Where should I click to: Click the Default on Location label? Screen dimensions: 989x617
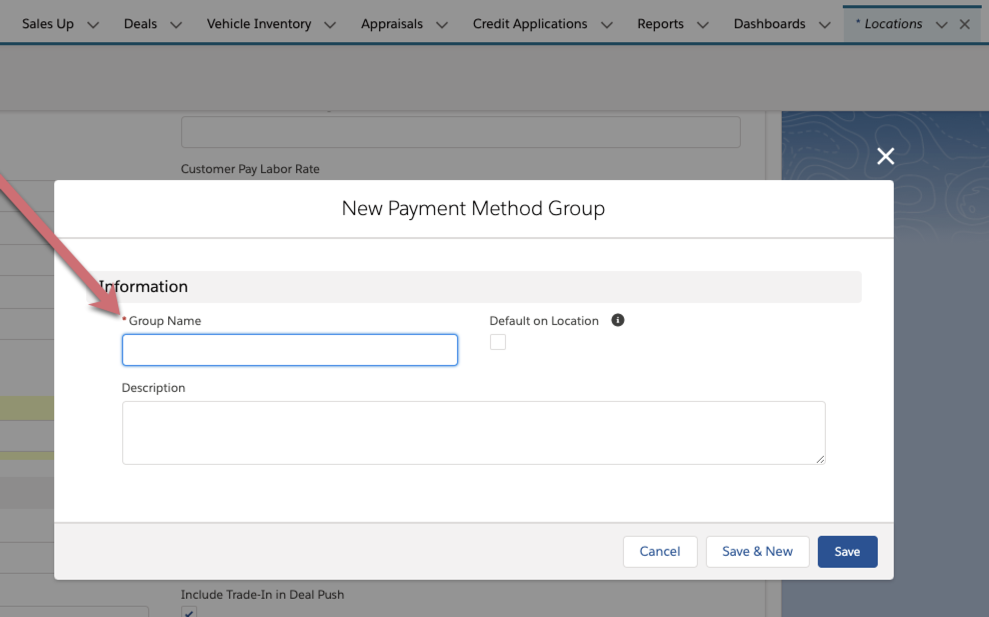coord(544,320)
